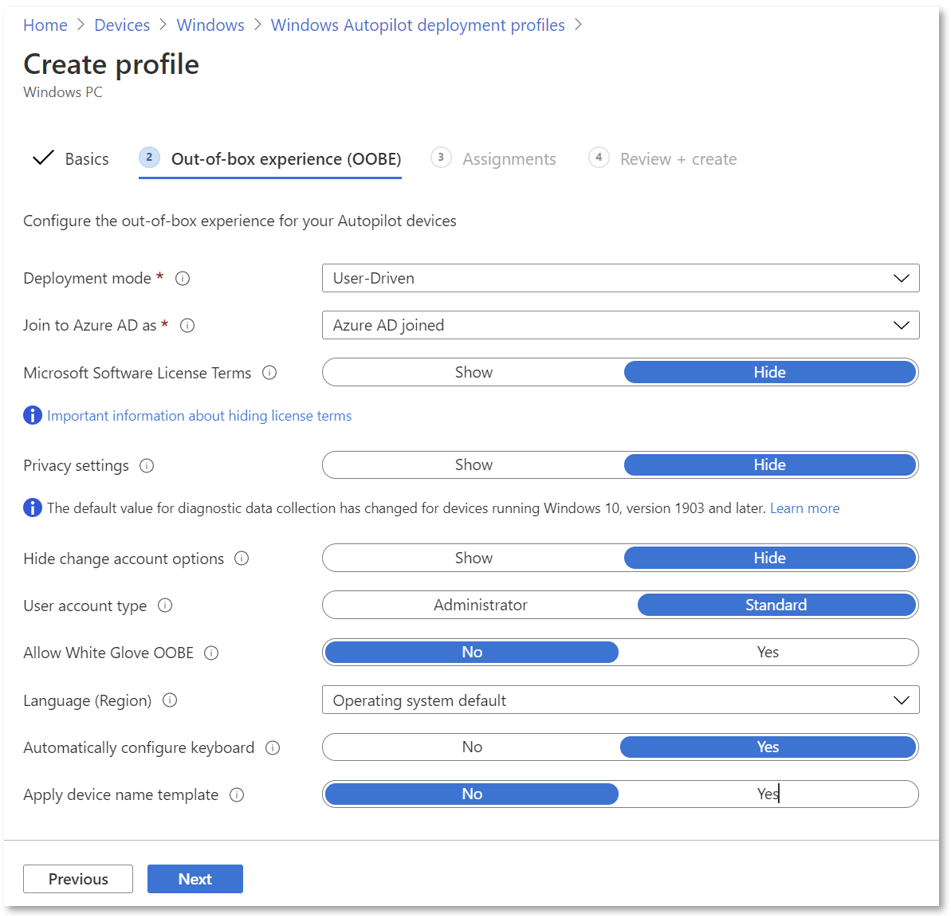Go to the Review + create step
Screen dimensions: 951x916
pyautogui.click(x=679, y=158)
